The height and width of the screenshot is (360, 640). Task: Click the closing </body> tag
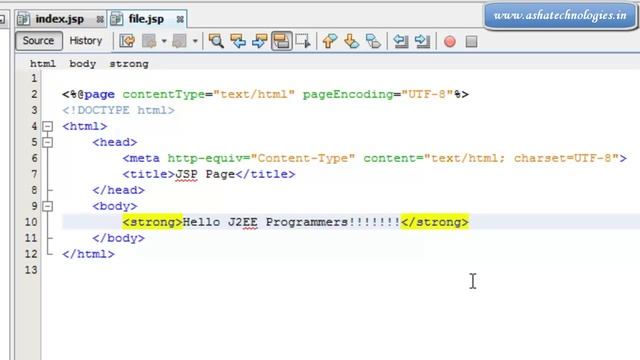[x=118, y=238]
